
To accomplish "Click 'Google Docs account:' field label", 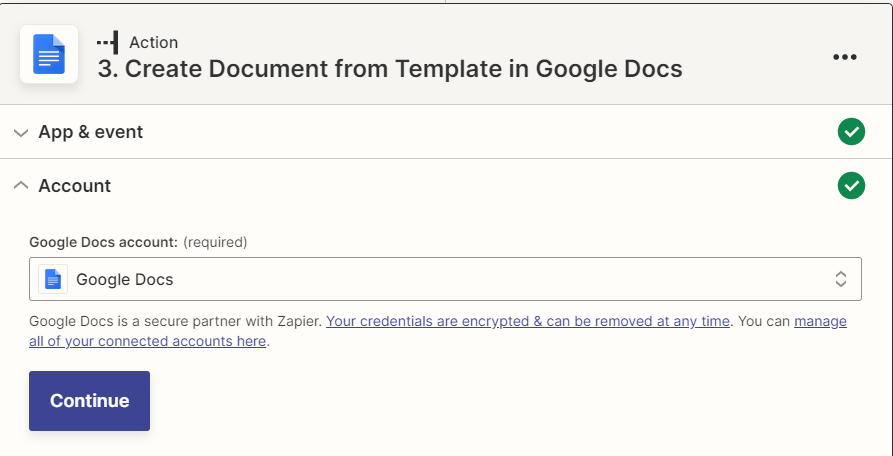I will point(104,243).
